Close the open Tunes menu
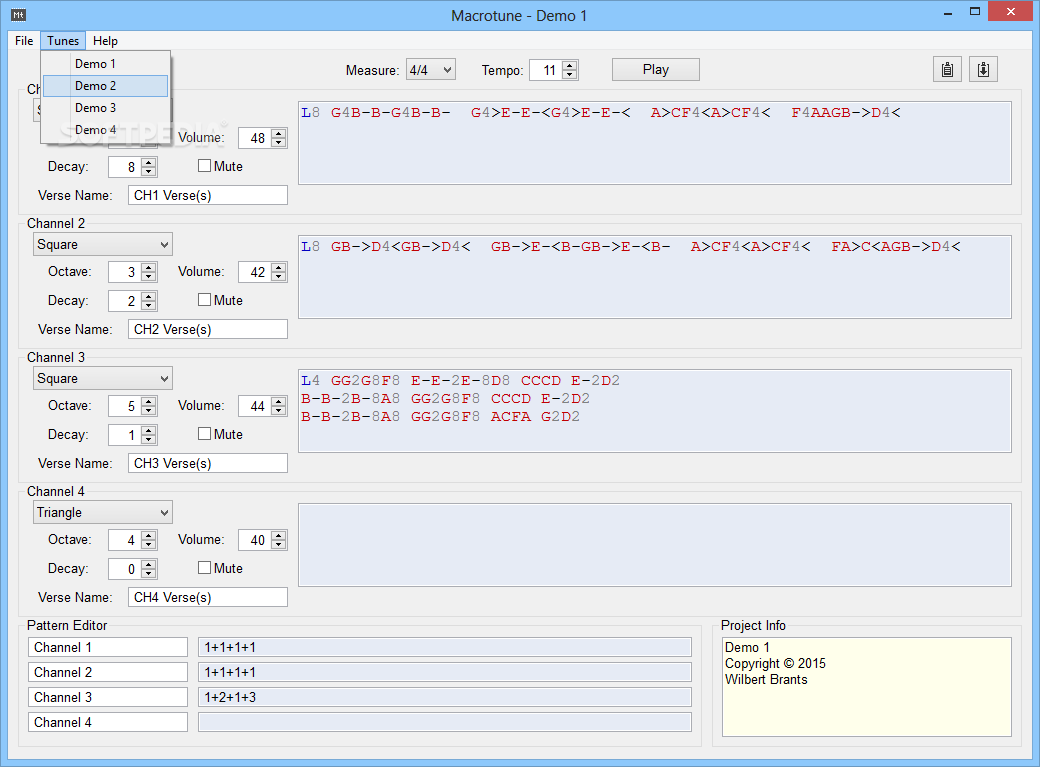The height and width of the screenshot is (767, 1040). [x=63, y=40]
